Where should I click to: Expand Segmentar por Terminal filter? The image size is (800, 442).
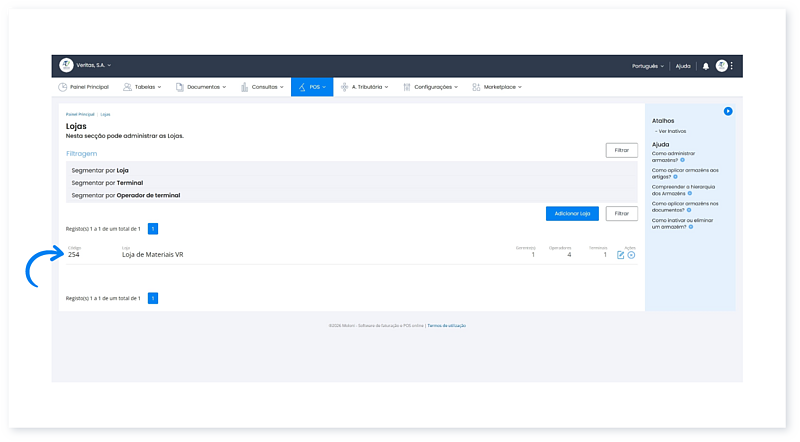point(107,183)
